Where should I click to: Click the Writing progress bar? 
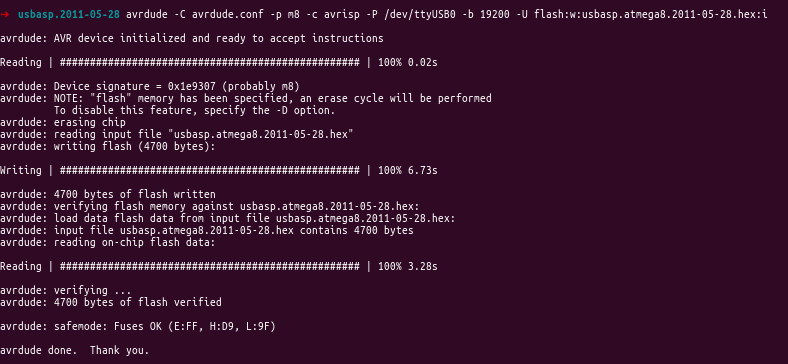210,170
